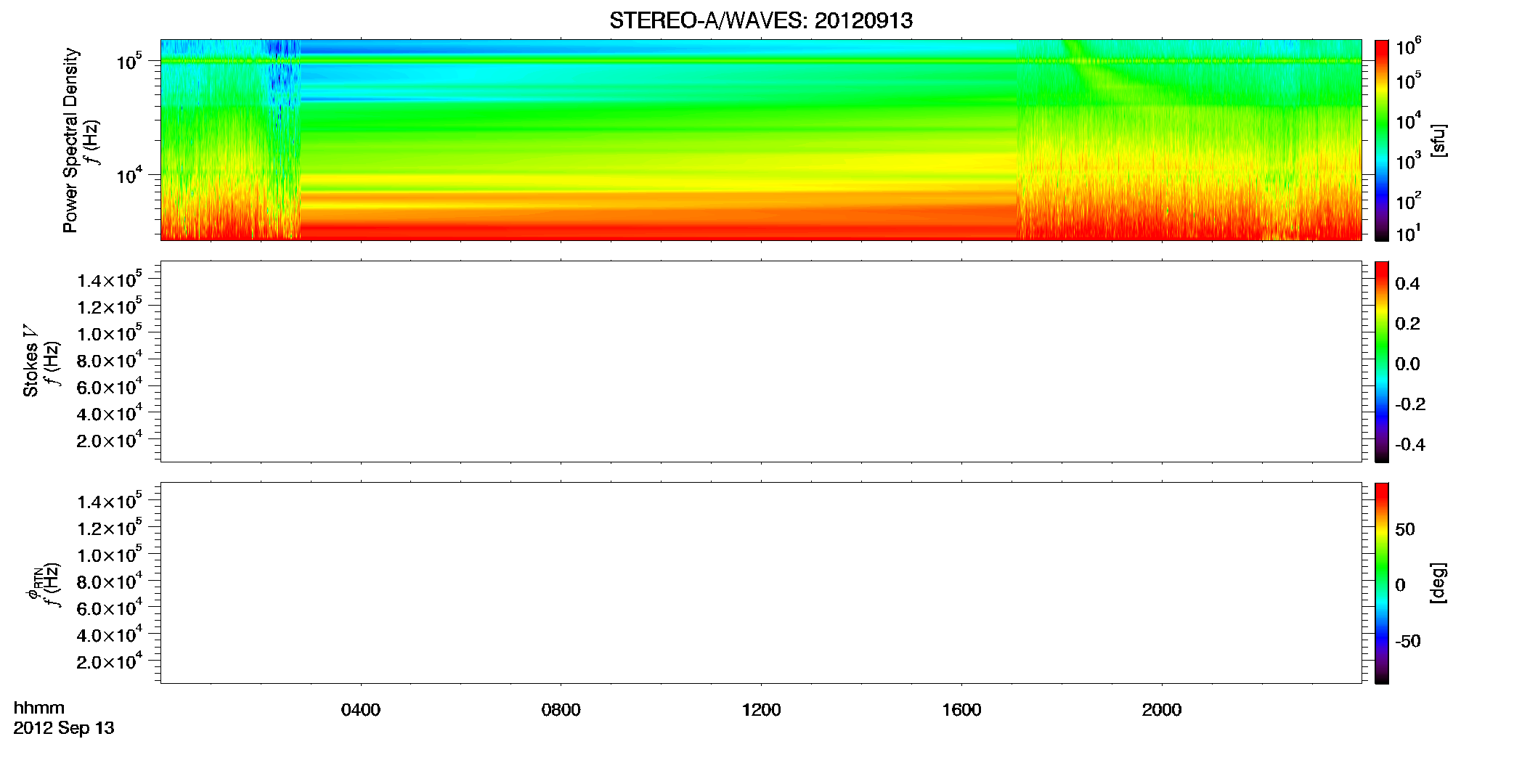1522x784 pixels.
Task: Click the [deg] colorbar unit label
Action: [x=1438, y=583]
